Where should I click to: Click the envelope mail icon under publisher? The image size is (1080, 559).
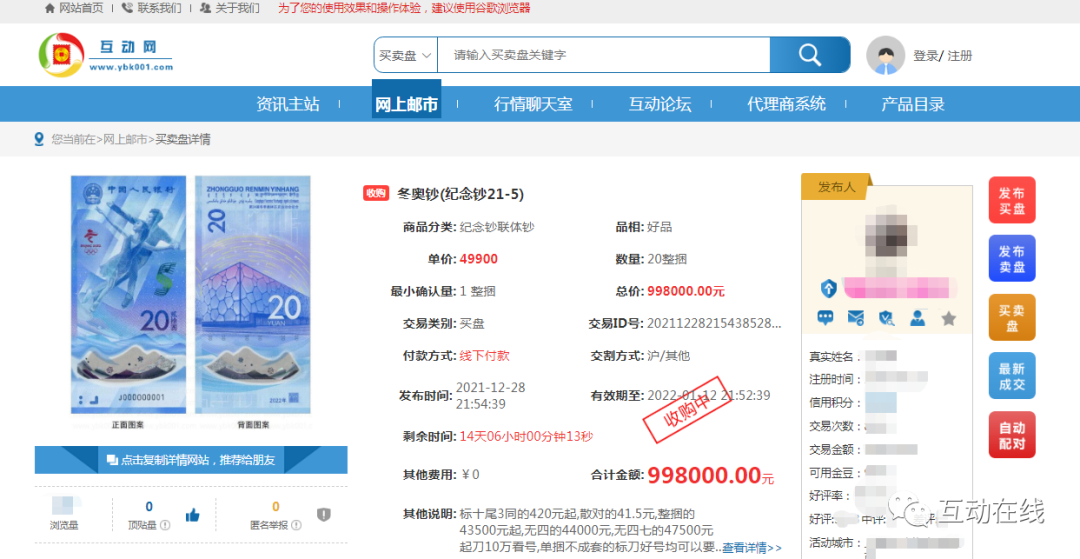click(x=856, y=317)
